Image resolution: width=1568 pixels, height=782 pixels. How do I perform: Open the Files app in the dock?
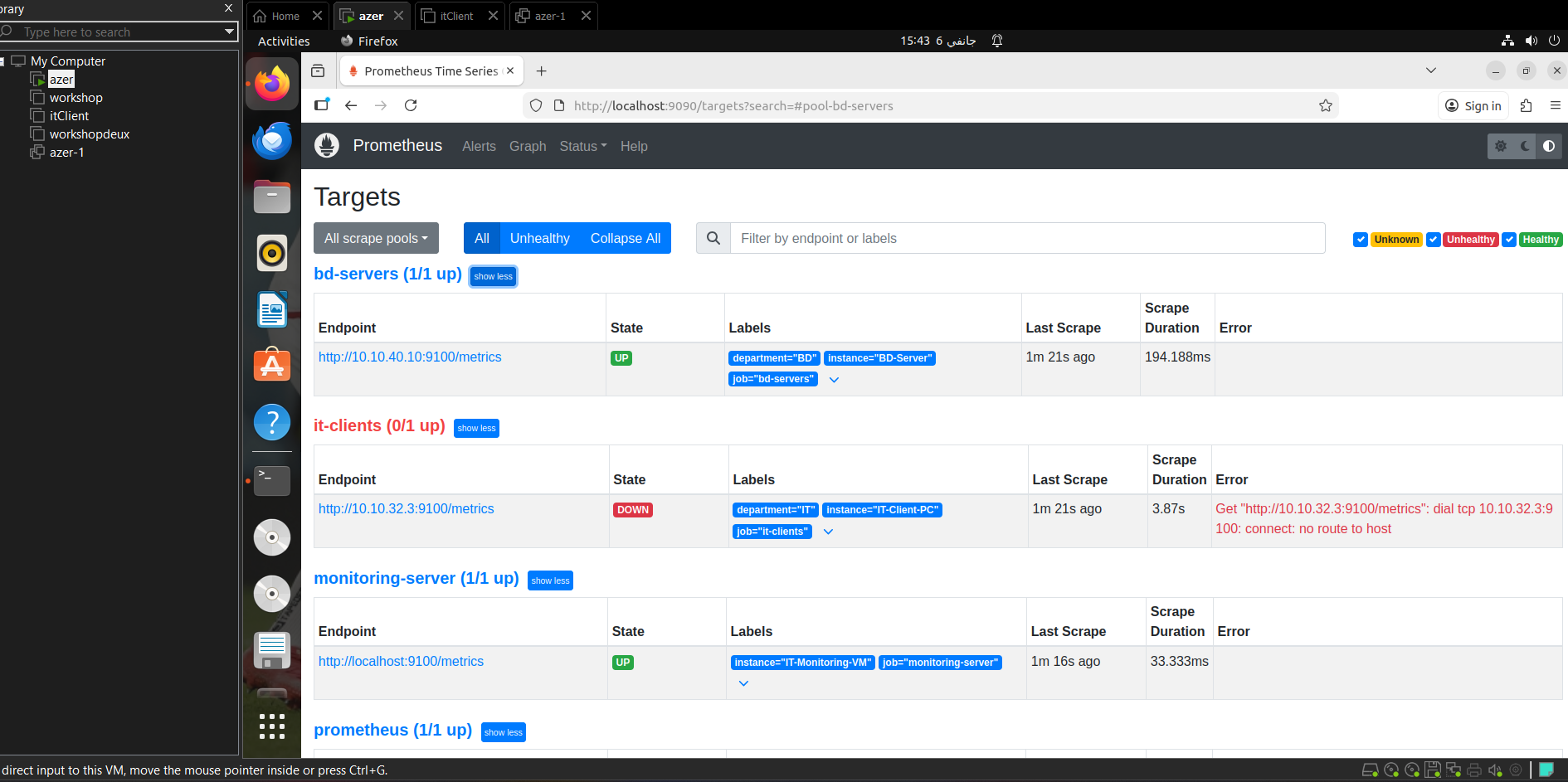click(x=272, y=197)
